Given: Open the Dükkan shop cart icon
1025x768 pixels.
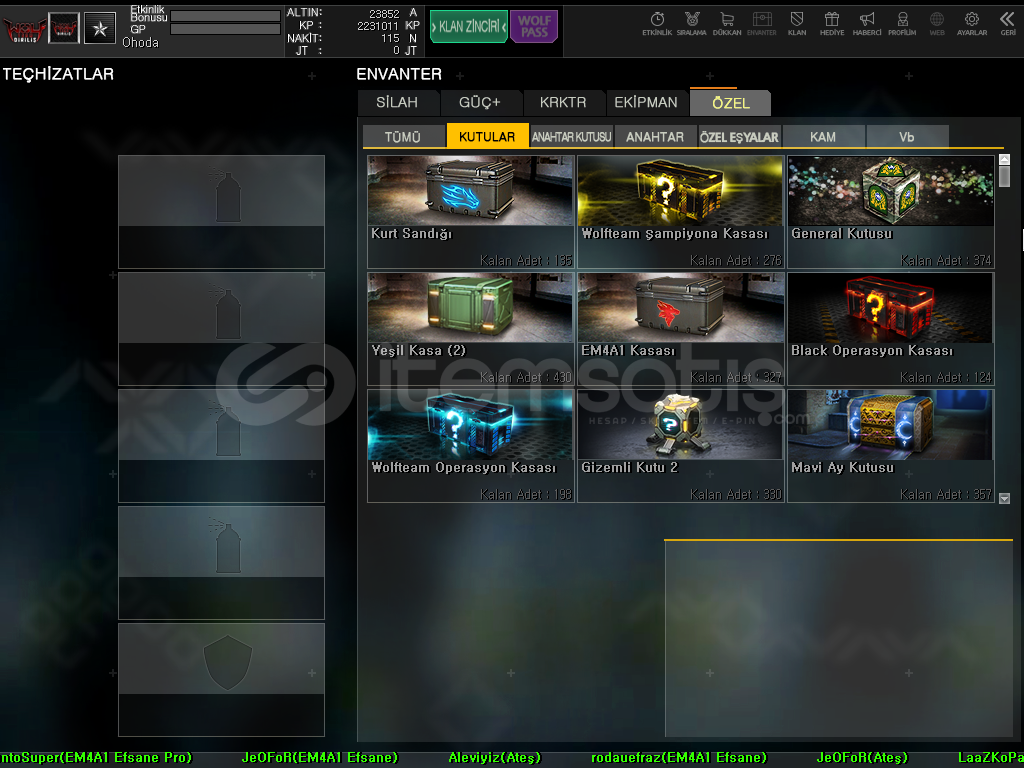Looking at the screenshot, I should tap(727, 24).
